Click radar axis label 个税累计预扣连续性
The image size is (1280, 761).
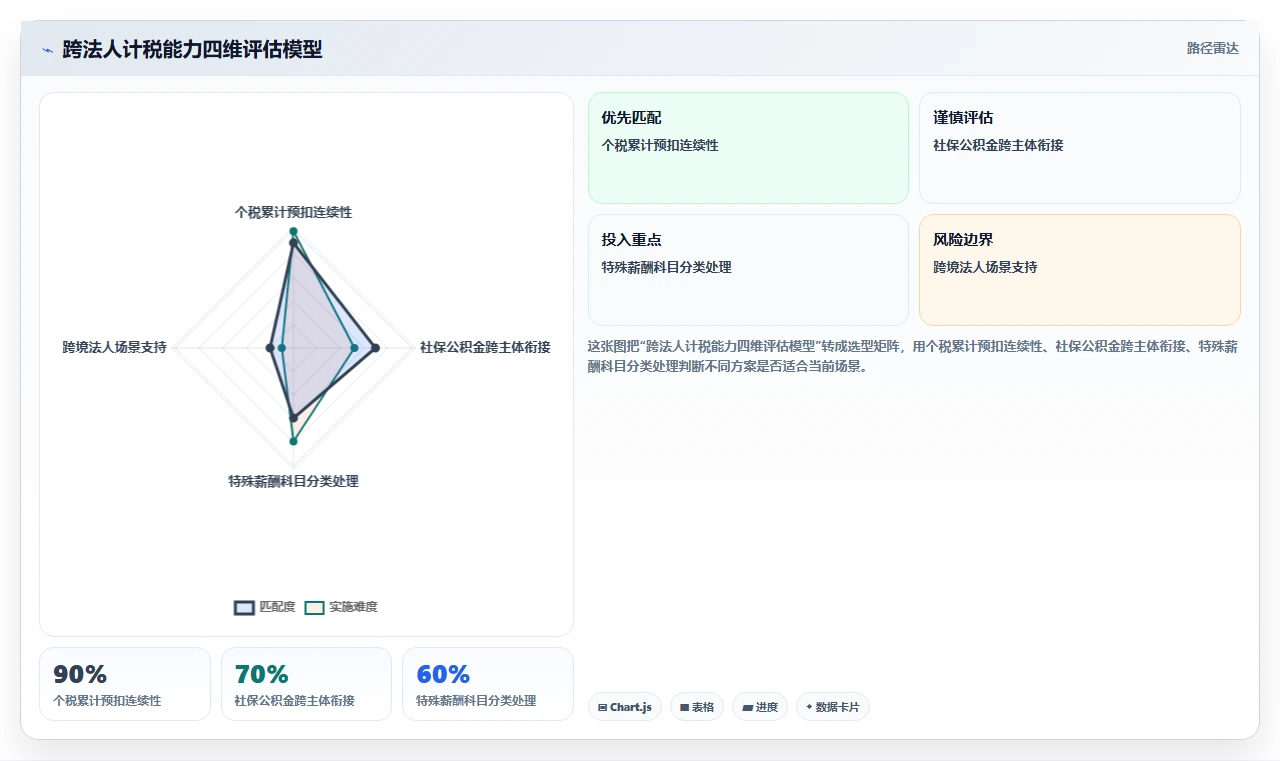[x=293, y=212]
